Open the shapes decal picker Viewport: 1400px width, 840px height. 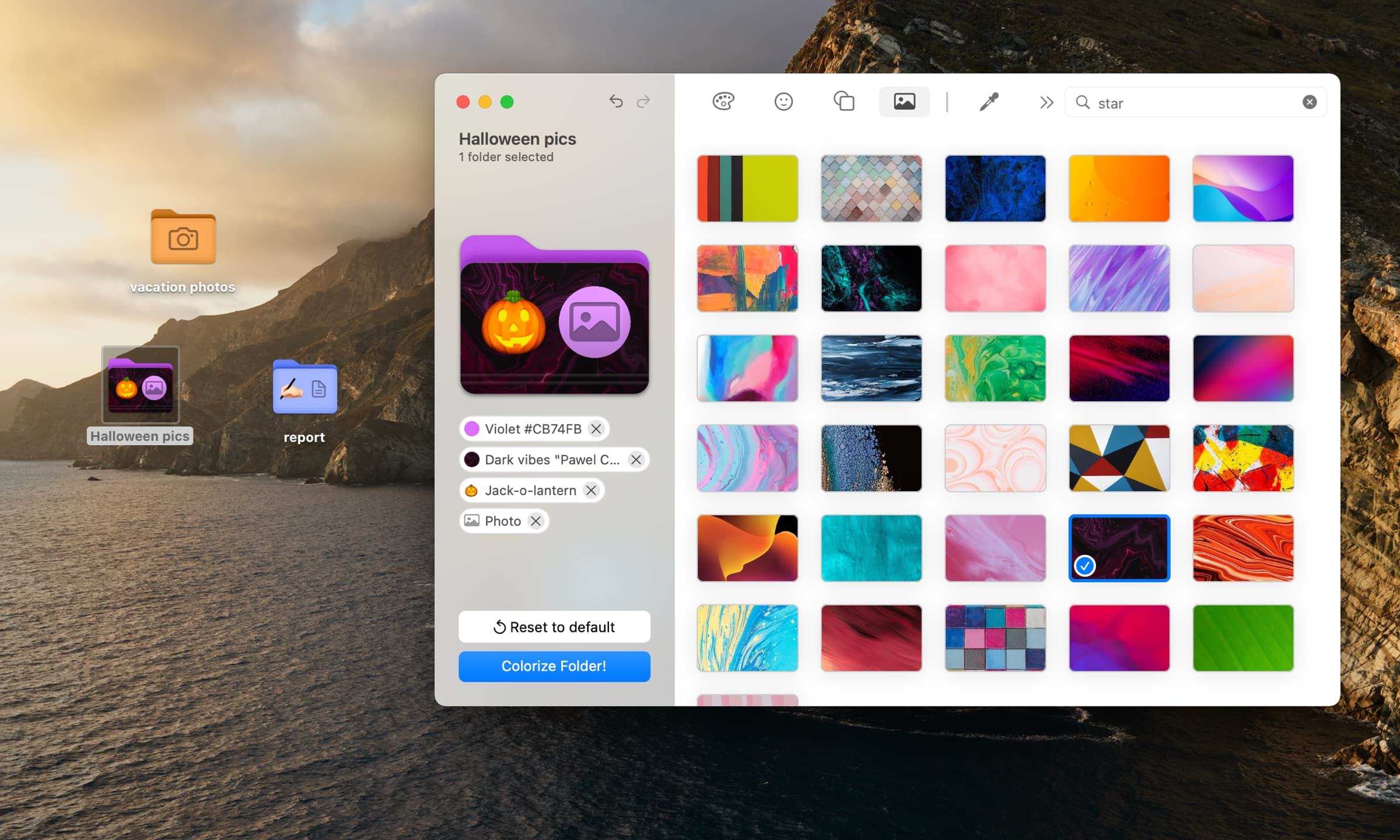844,101
